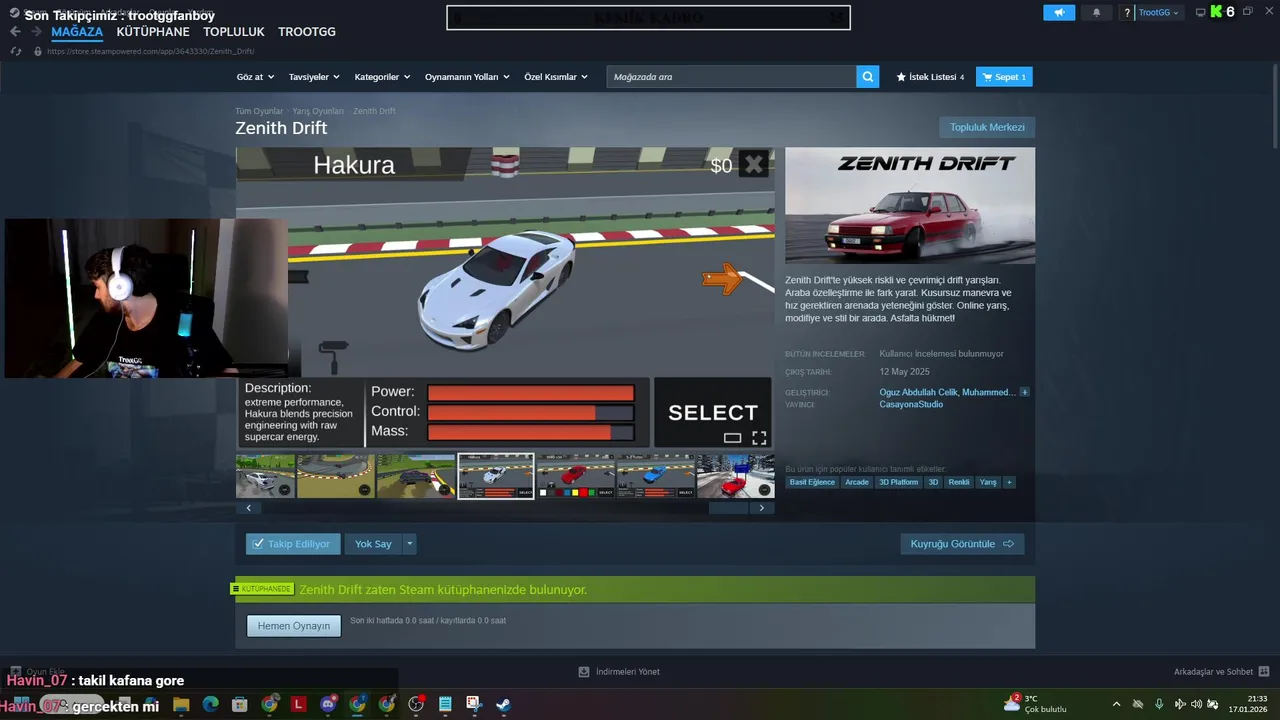
Task: Click the blue announcements megaphone icon
Action: pos(1059,12)
